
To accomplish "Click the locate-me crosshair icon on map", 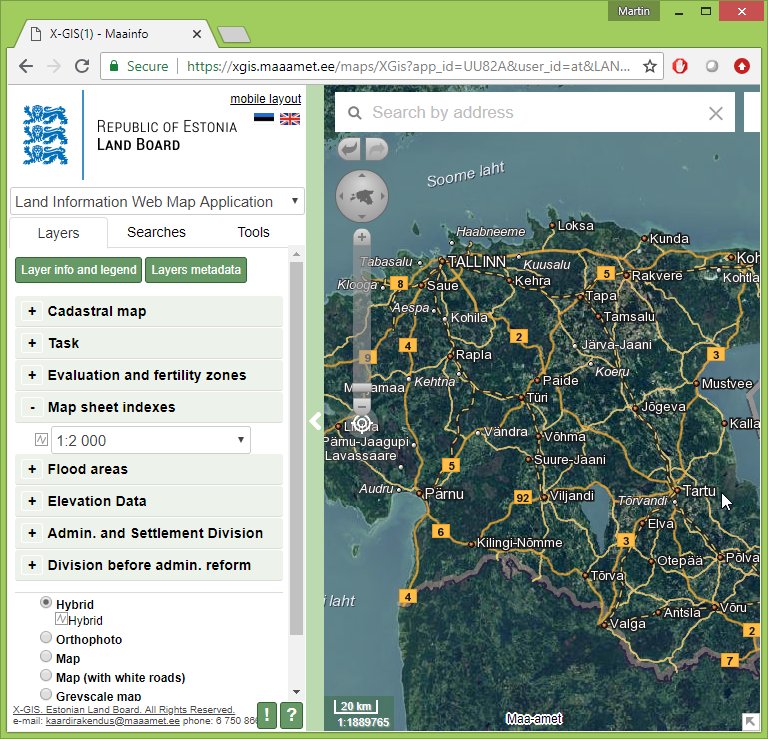I will 361,423.
